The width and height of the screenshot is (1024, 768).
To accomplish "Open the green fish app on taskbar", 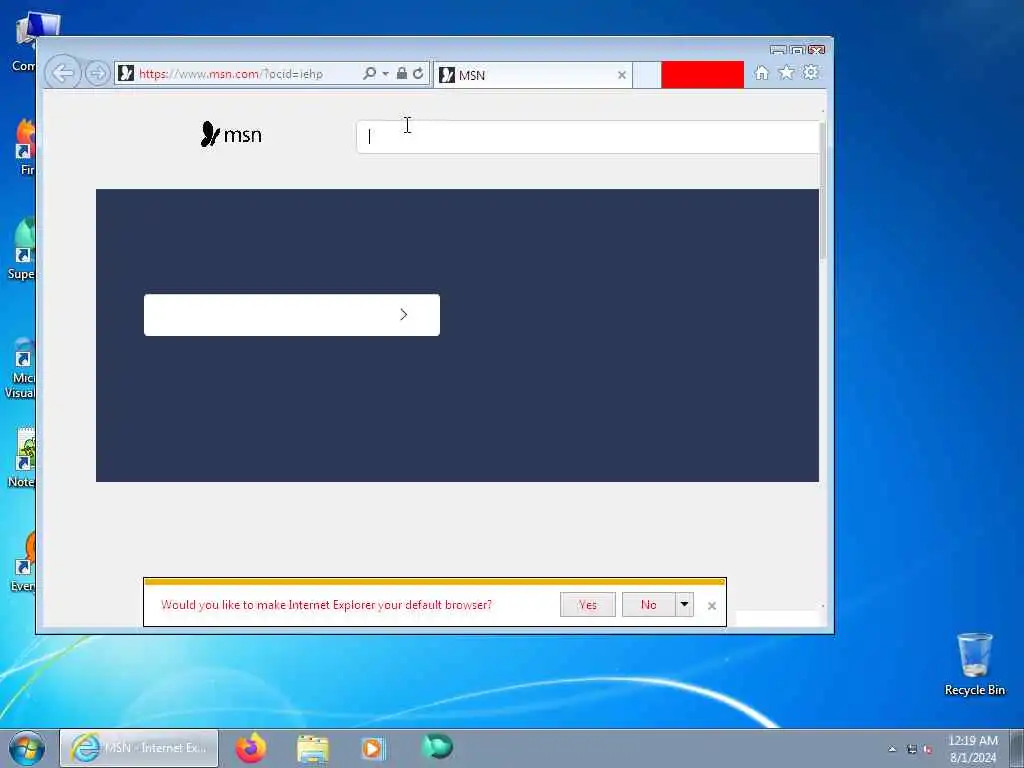I will [x=436, y=747].
